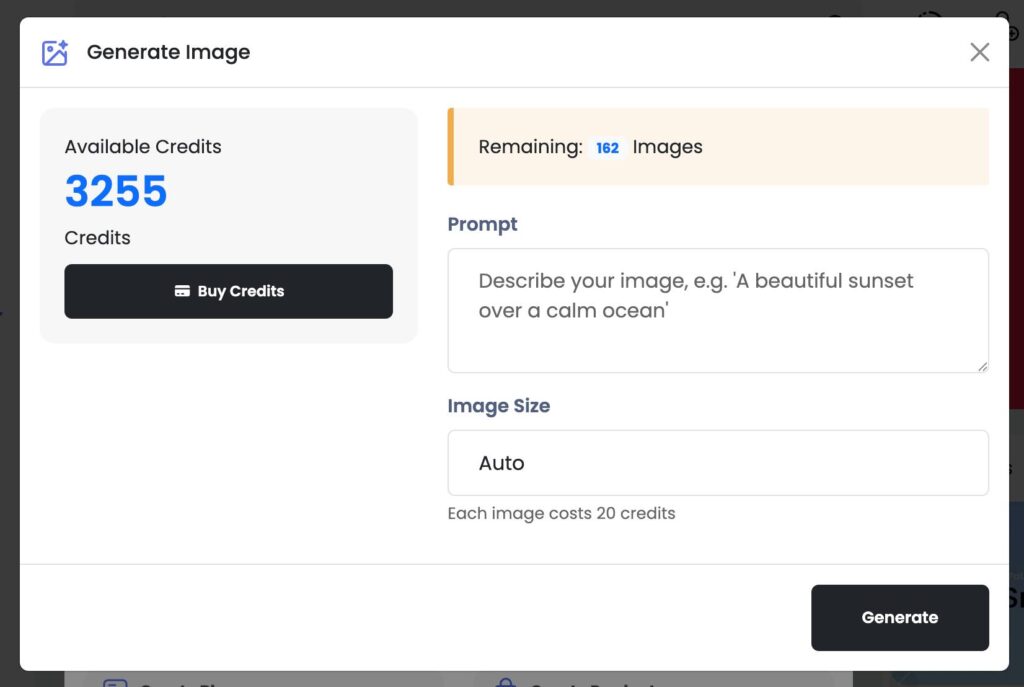Close the Generate Image dialog
Screen dimensions: 1024x687
coord(979,52)
